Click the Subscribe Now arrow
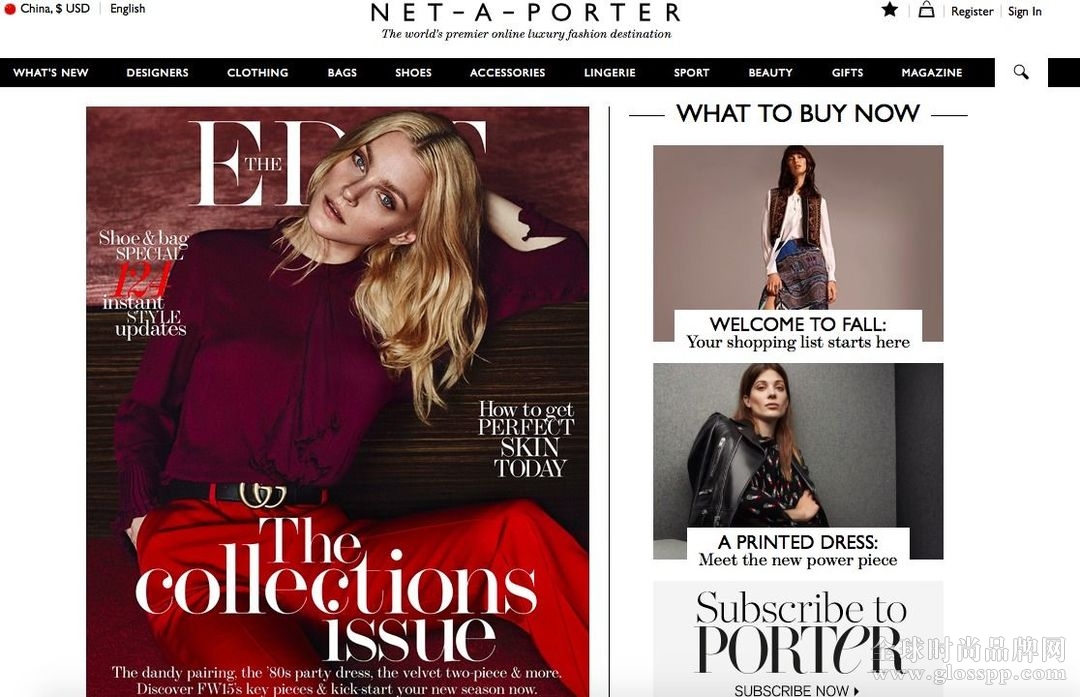The height and width of the screenshot is (697, 1080). pos(856,691)
